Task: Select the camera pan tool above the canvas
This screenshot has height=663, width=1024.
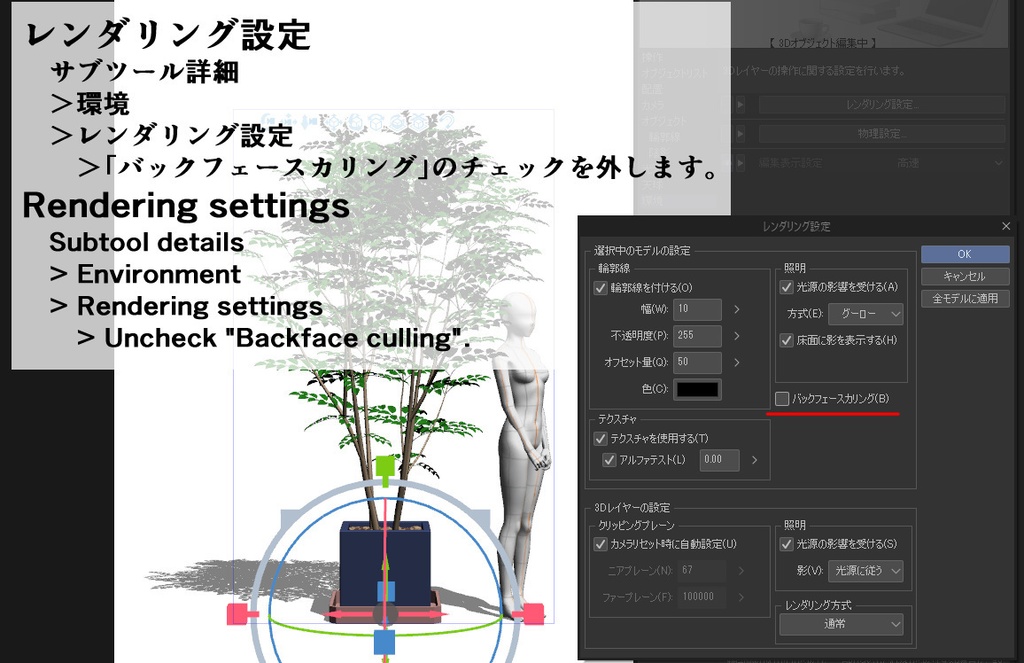Action: tap(288, 121)
